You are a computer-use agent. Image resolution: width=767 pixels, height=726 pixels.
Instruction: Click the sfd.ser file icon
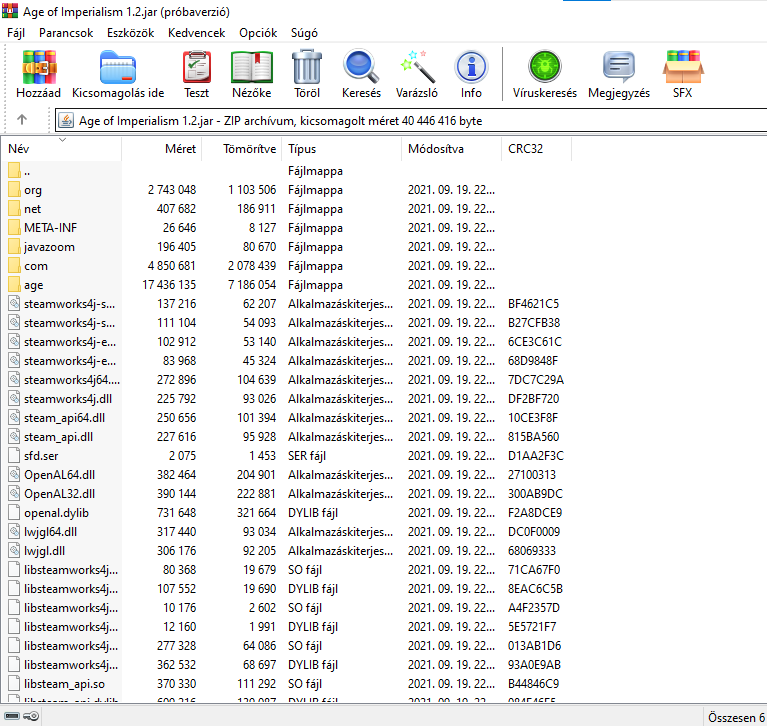tap(14, 455)
